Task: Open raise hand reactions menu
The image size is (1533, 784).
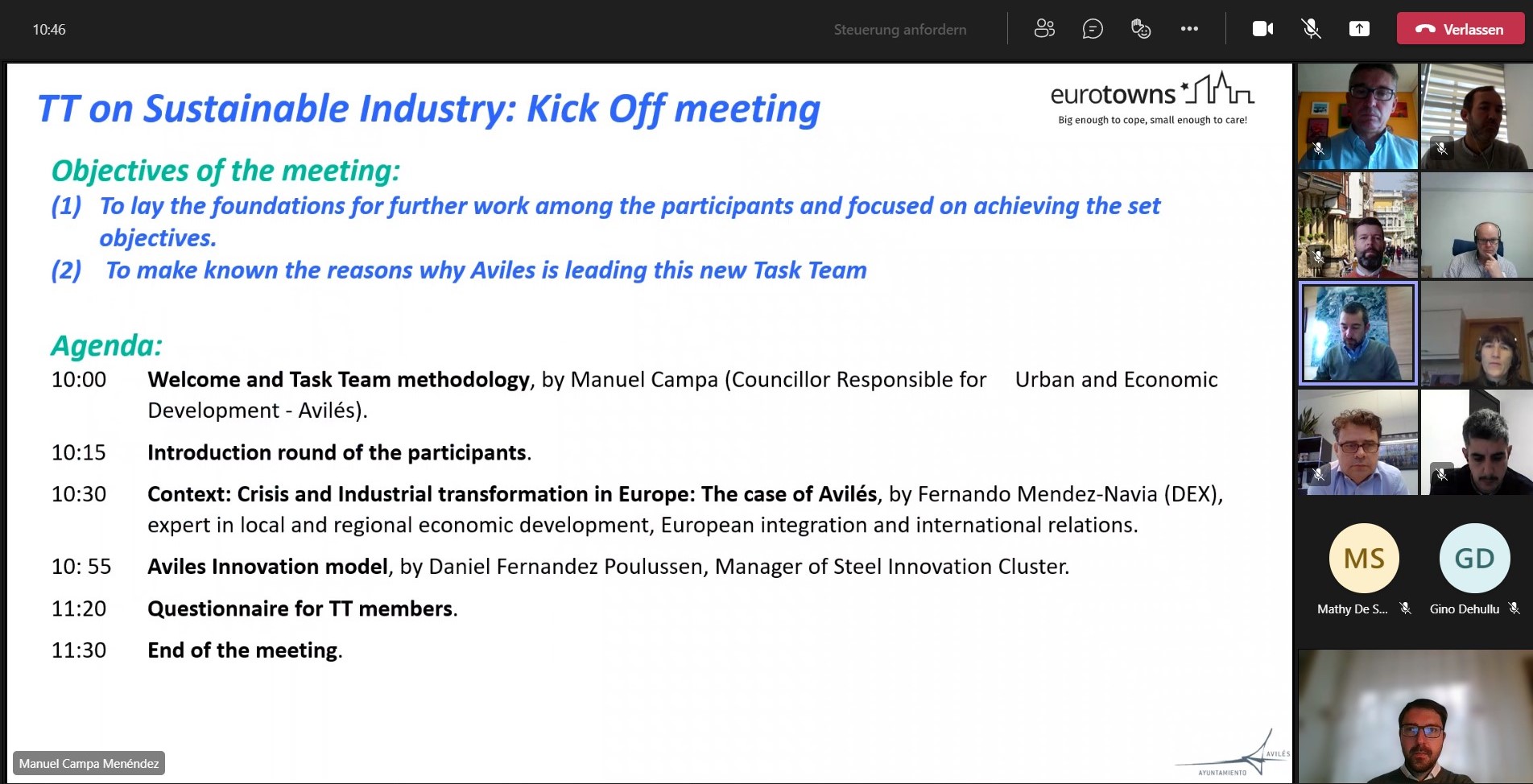Action: (1141, 29)
